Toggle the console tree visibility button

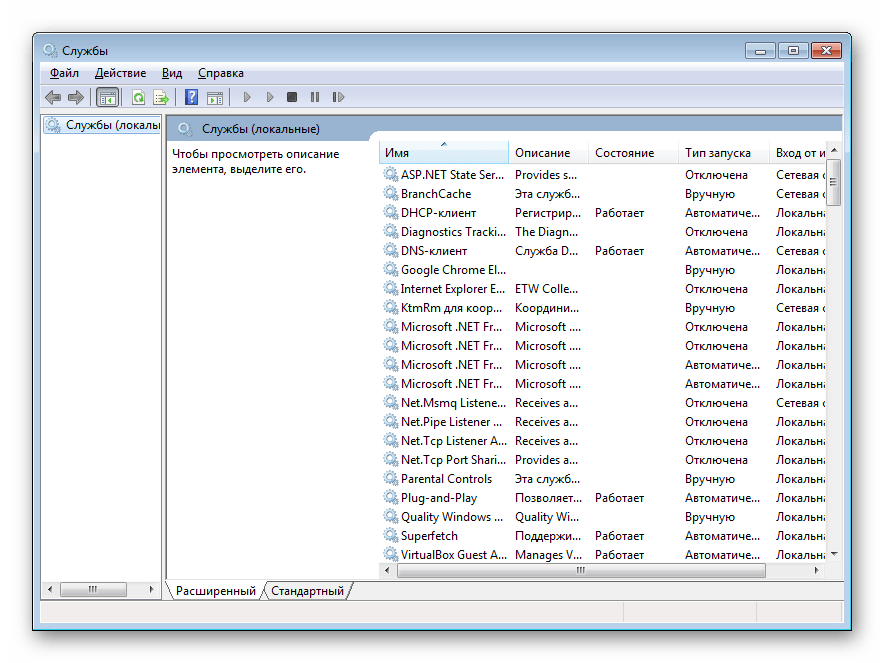coord(107,97)
